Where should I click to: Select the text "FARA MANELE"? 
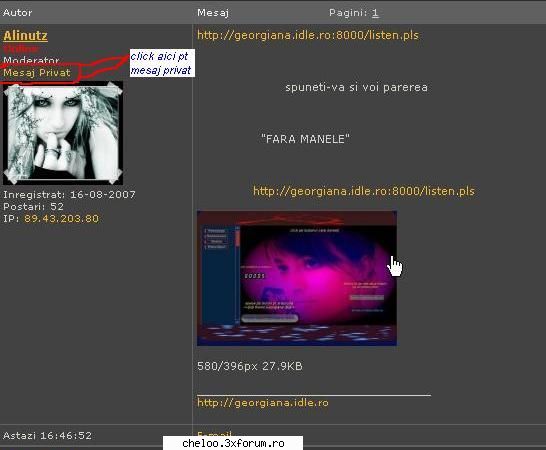coord(305,139)
